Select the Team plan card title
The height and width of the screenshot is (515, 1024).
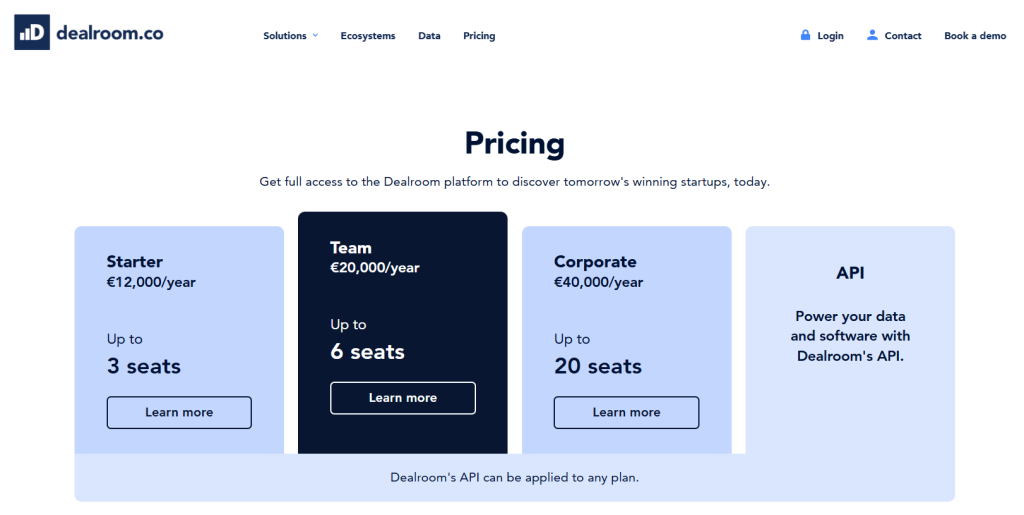(351, 248)
